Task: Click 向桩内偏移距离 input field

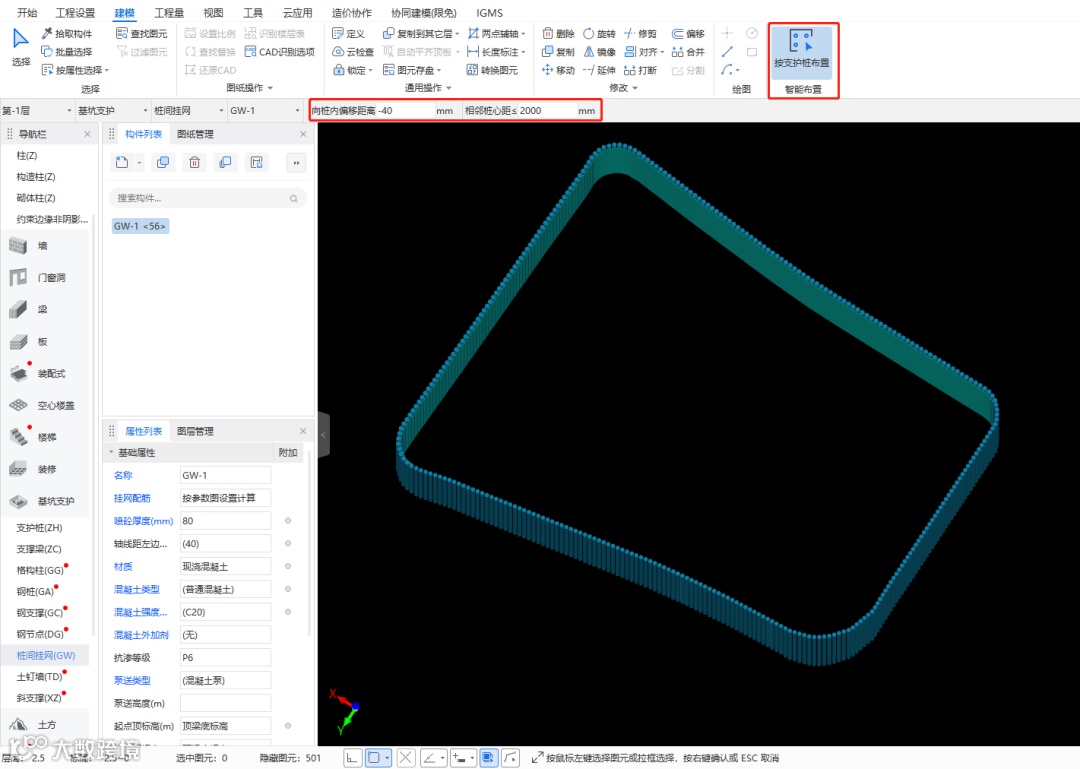Action: click(x=405, y=110)
